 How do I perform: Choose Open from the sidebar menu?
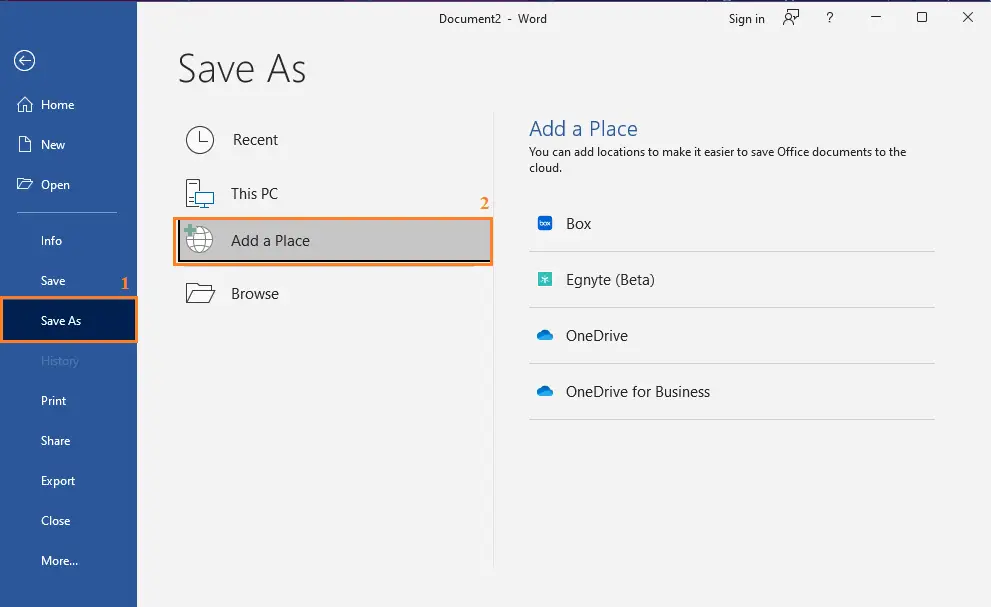tap(68, 184)
